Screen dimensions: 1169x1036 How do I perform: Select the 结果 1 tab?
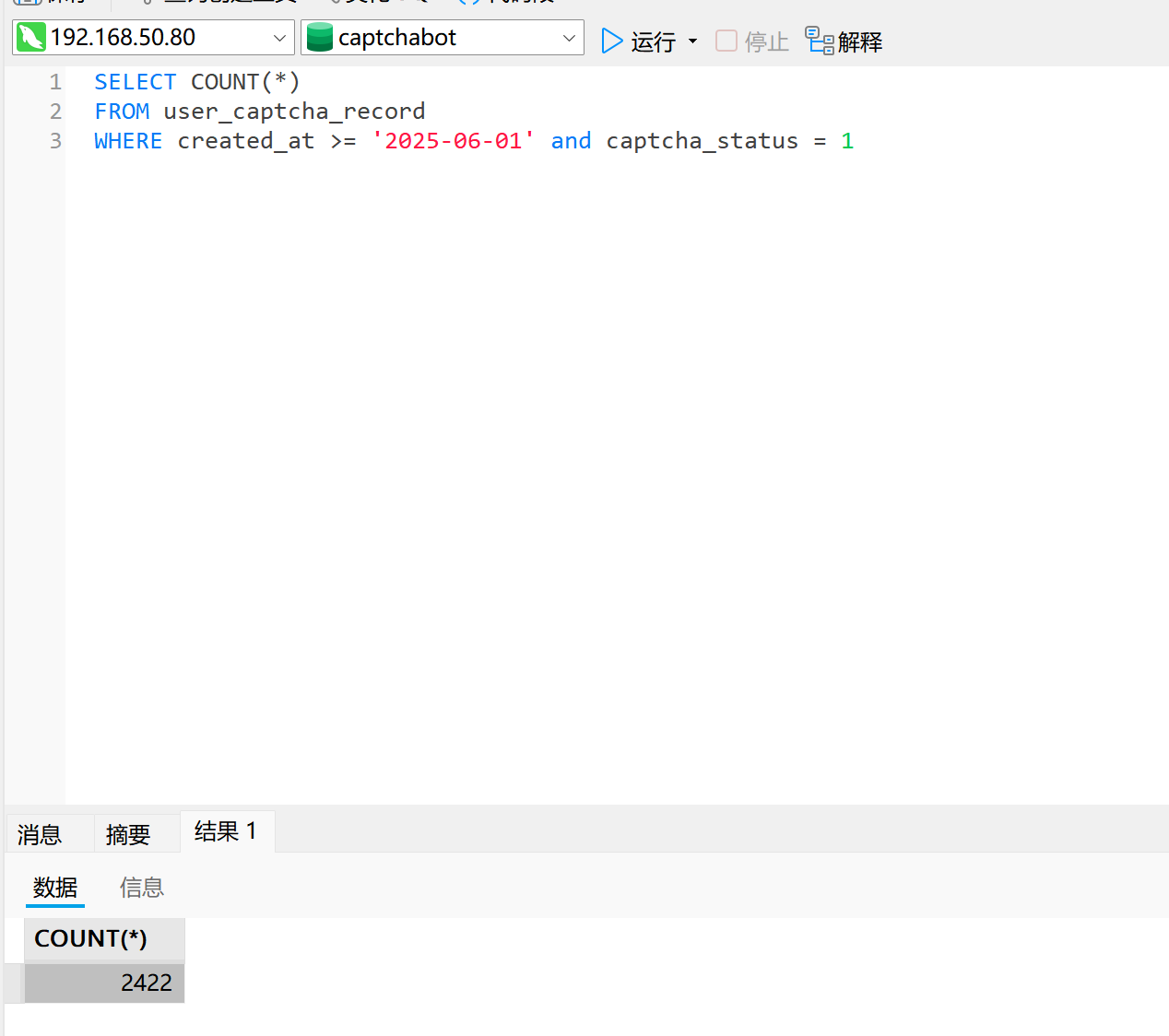click(x=226, y=831)
